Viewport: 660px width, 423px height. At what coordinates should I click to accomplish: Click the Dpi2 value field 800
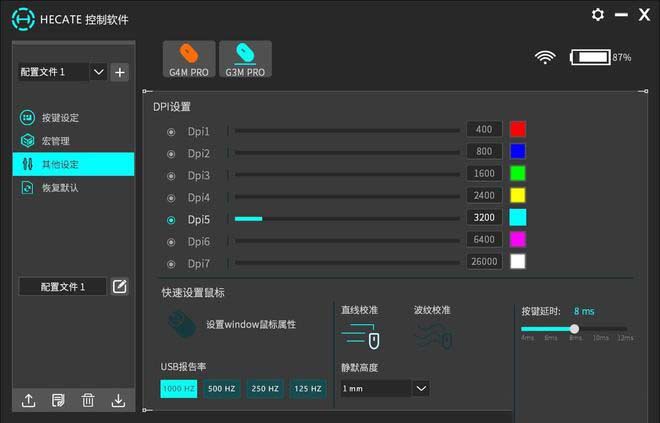coord(484,151)
